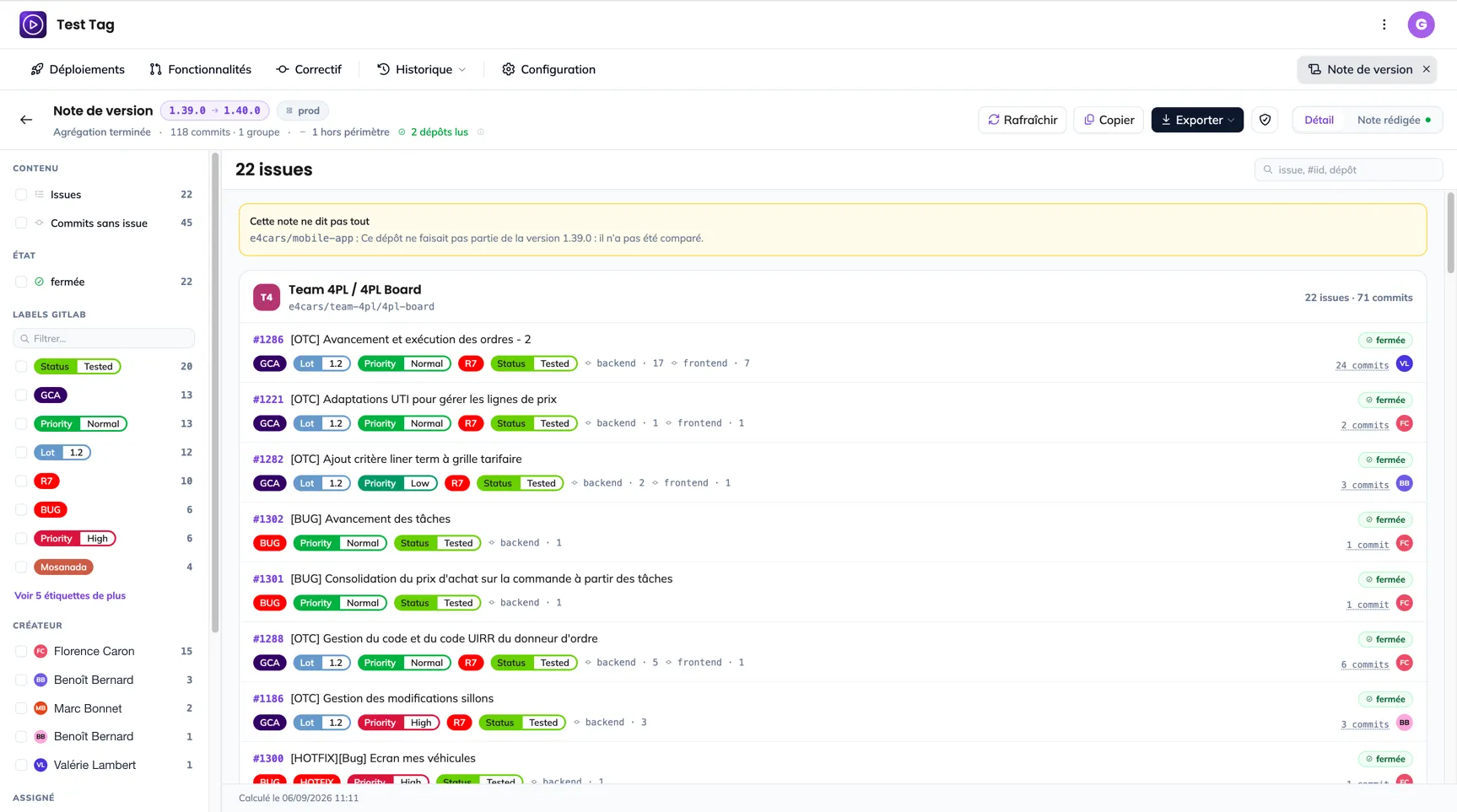Click the Test Tag app logo

tap(33, 24)
